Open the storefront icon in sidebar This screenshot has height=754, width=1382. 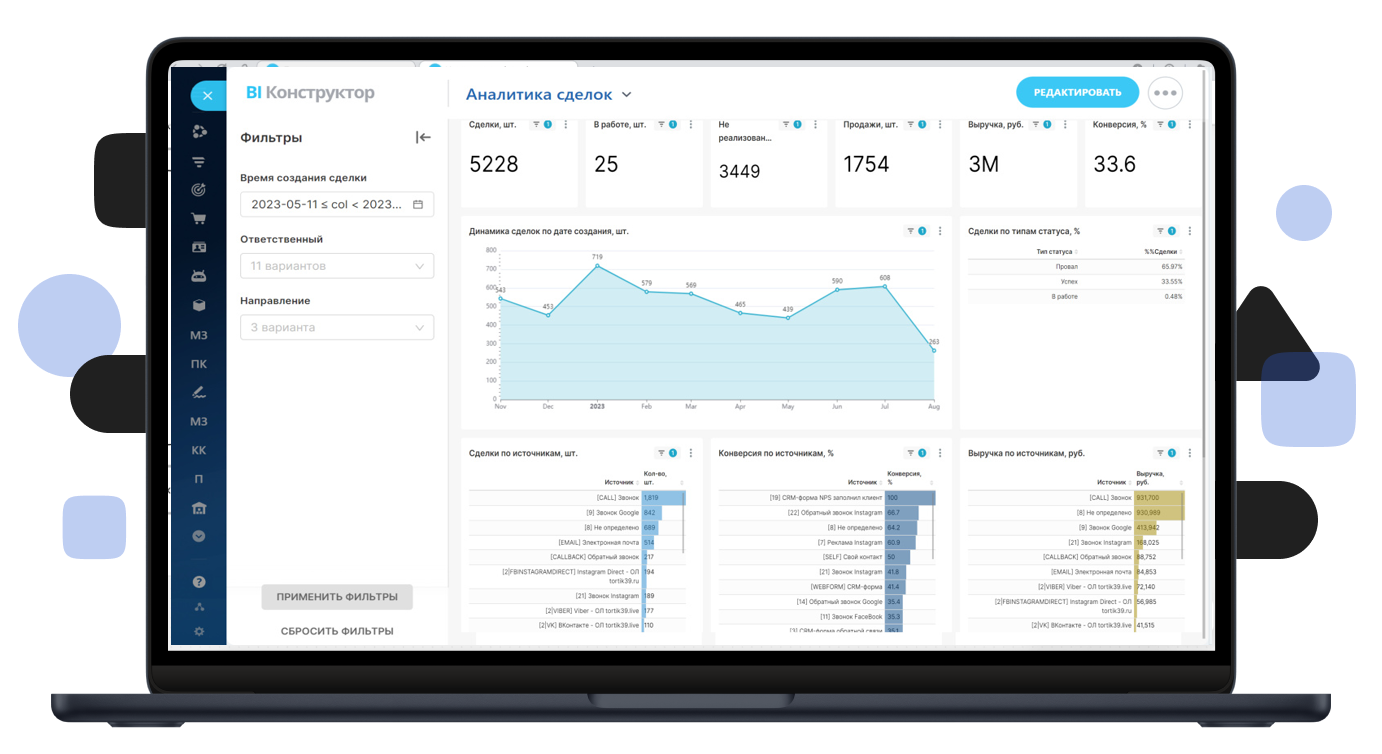(x=199, y=508)
